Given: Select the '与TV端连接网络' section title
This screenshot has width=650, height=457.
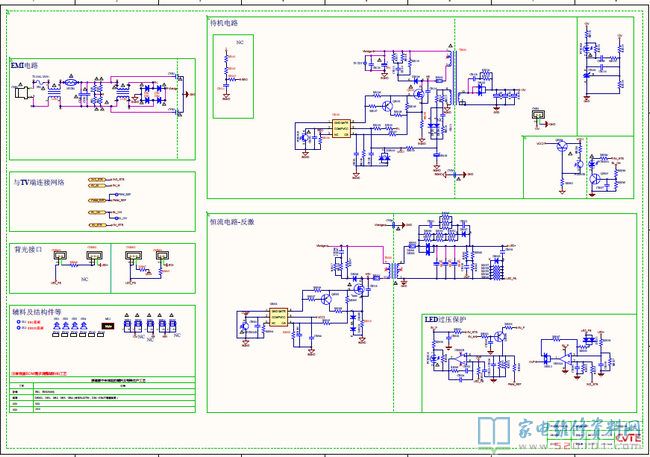Looking at the screenshot, I should (x=39, y=182).
